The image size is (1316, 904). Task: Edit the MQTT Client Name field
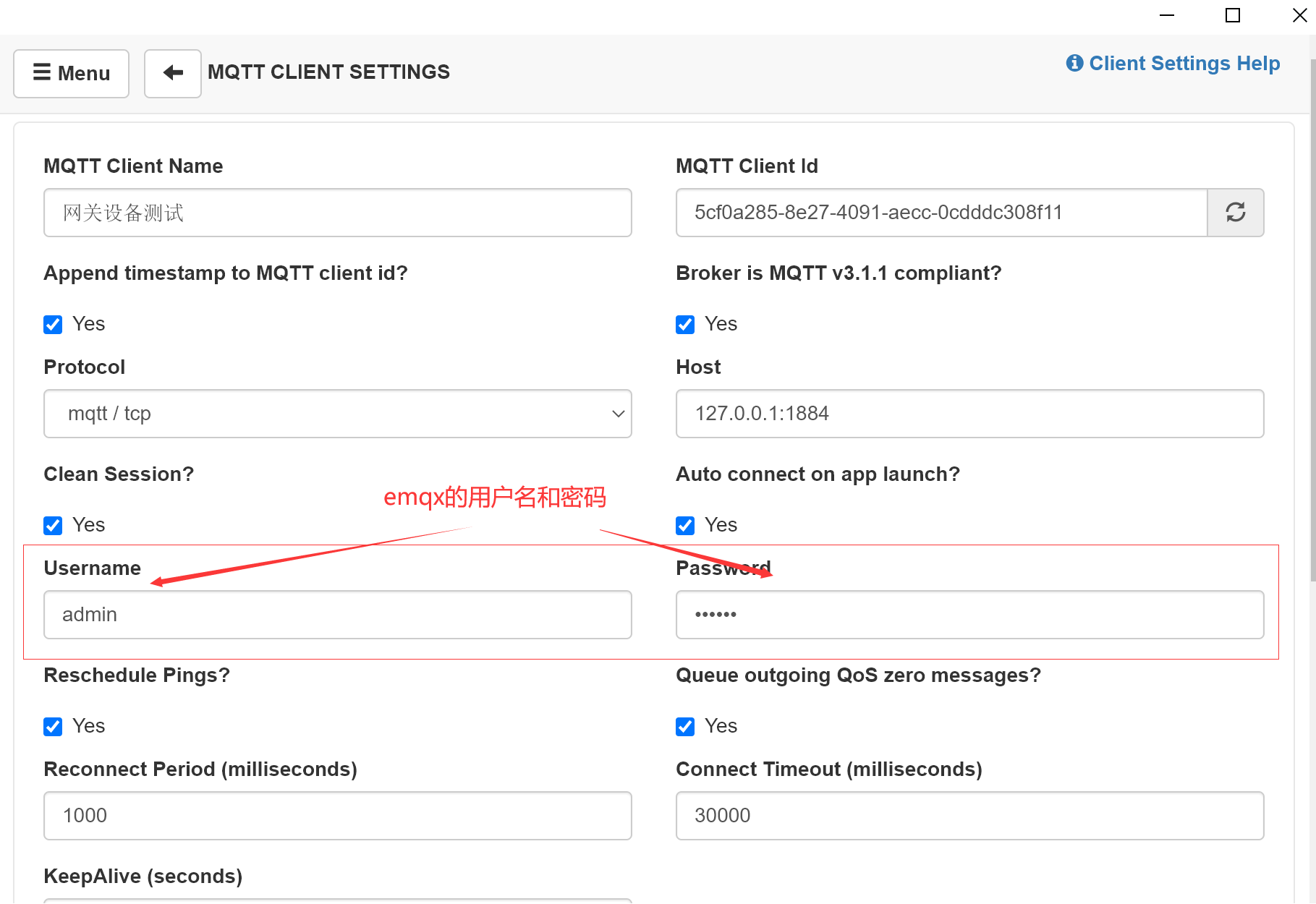(337, 212)
